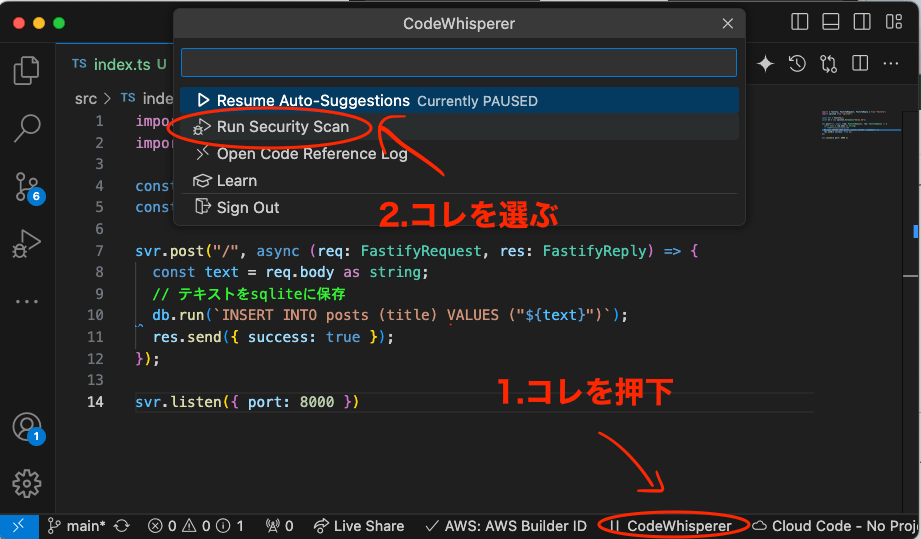Open the Manage gear icon
Image resolution: width=921 pixels, height=539 pixels.
26,484
